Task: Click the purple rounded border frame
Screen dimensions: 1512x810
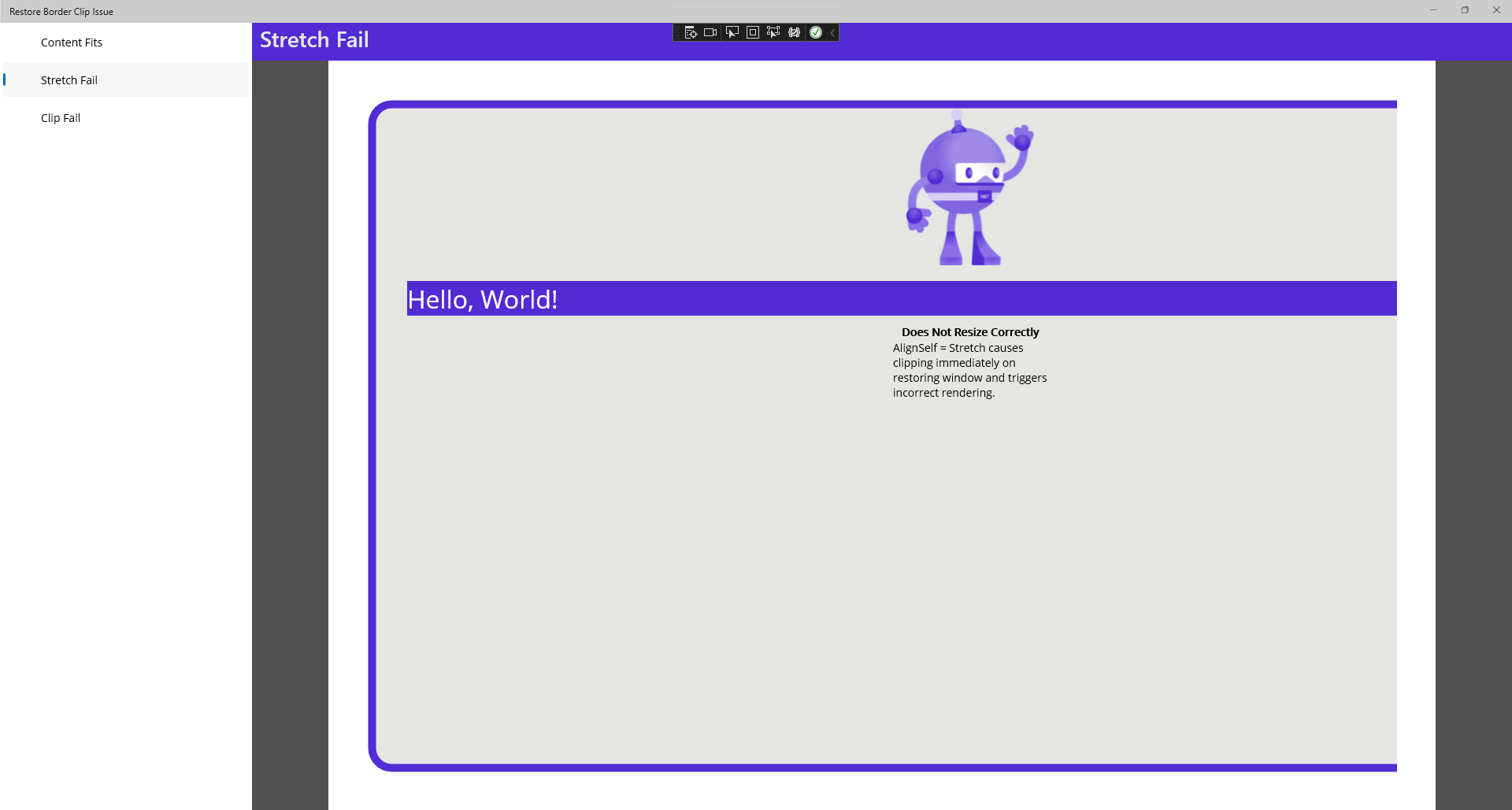Action: click(x=373, y=433)
